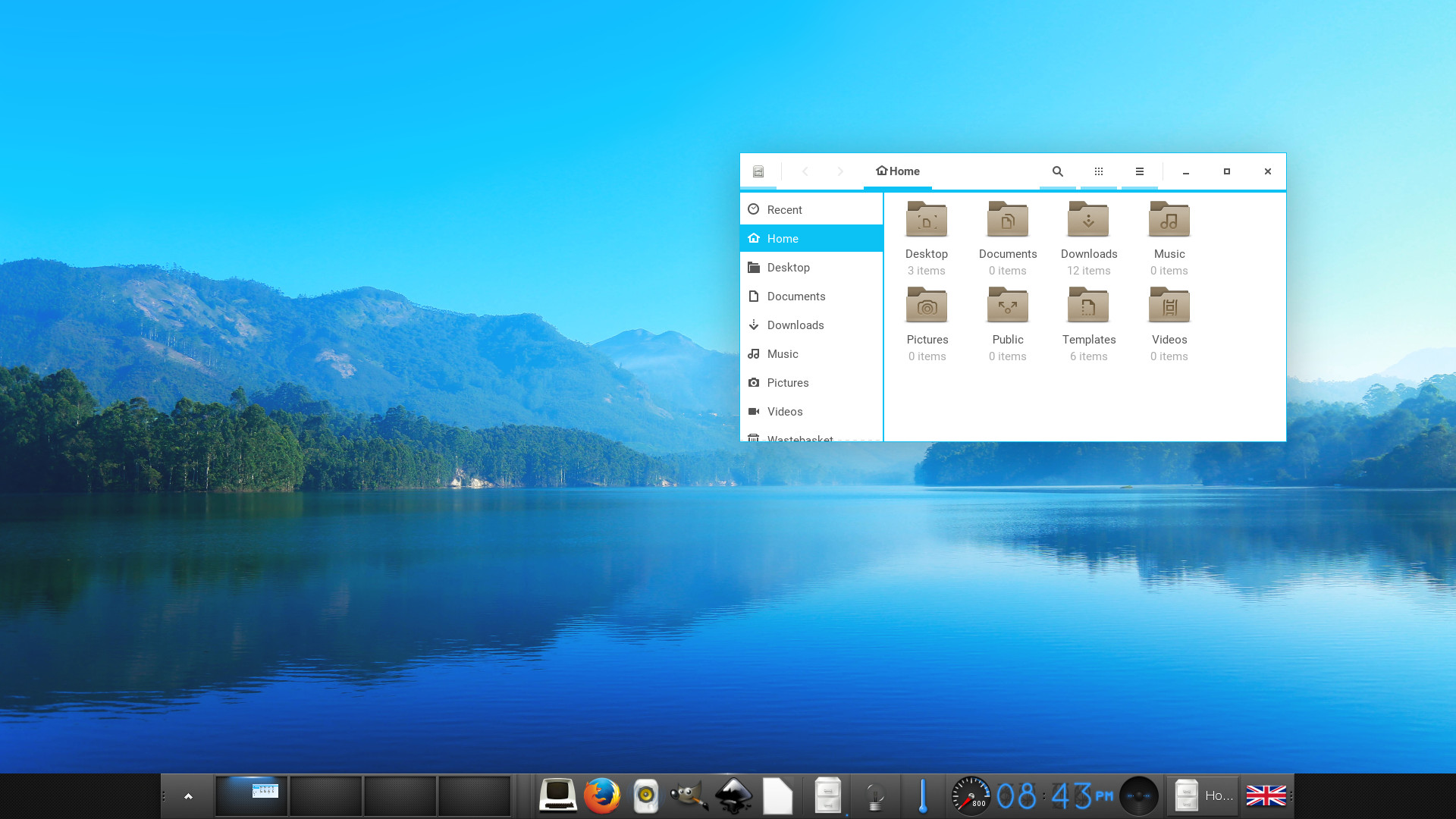Launch Inkscape from the panel
The image size is (1456, 819).
click(x=733, y=796)
